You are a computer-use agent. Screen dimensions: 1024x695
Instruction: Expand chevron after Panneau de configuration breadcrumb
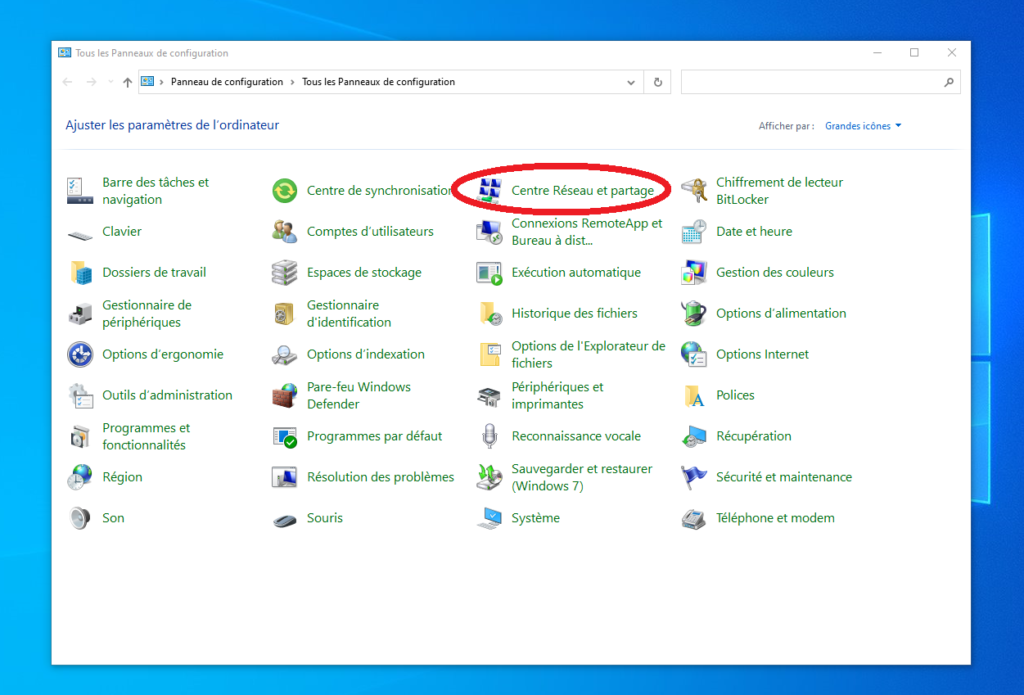(x=293, y=82)
